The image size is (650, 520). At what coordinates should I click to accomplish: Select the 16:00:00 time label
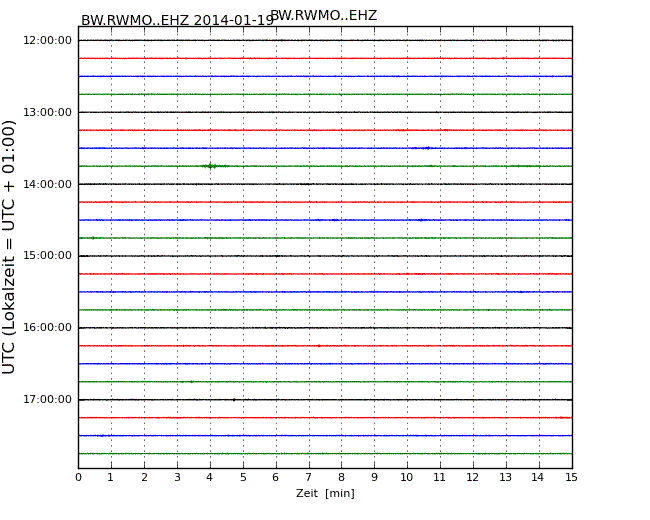point(48,328)
